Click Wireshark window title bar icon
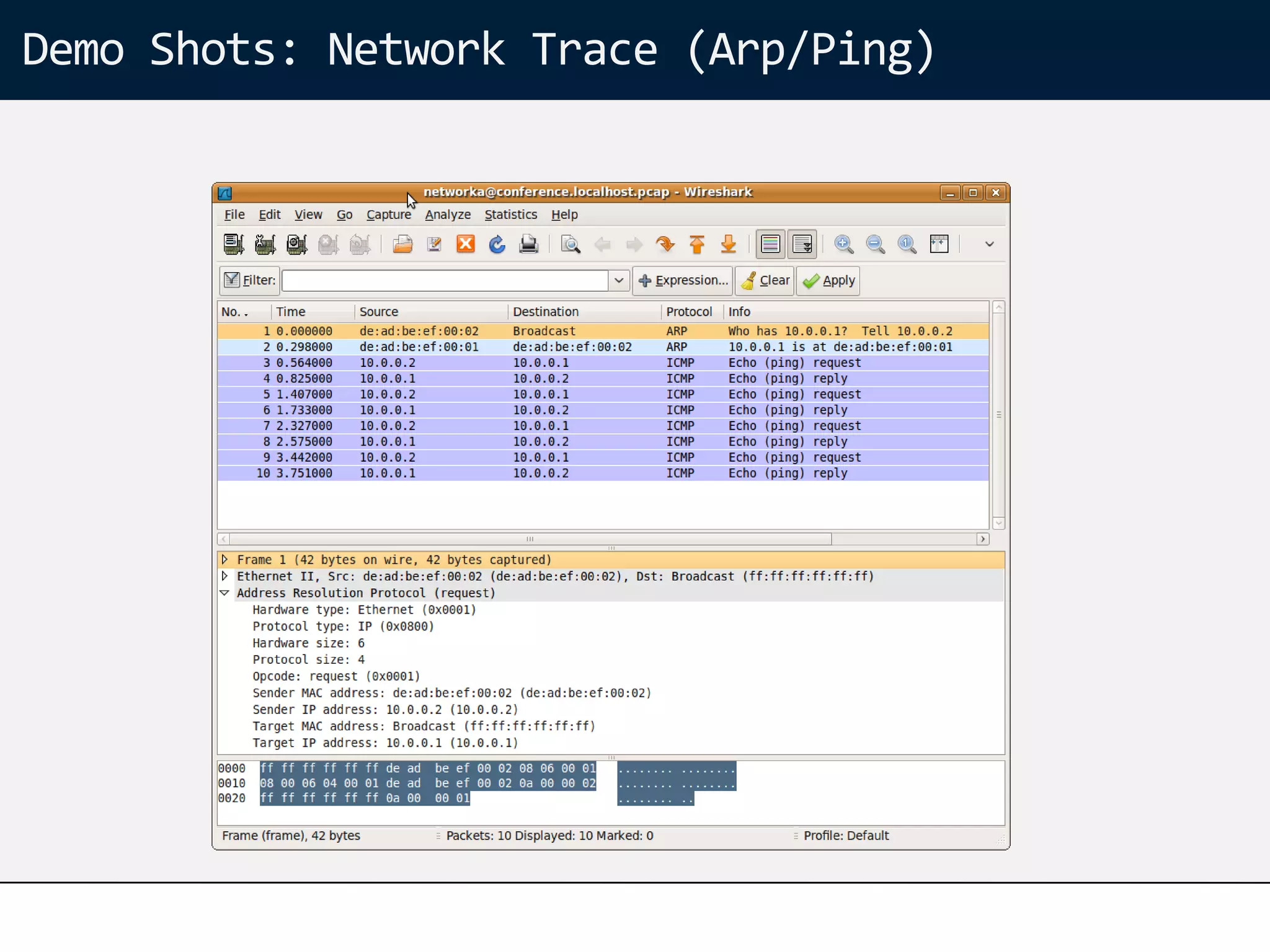Screen dimensions: 1270x952 225,193
